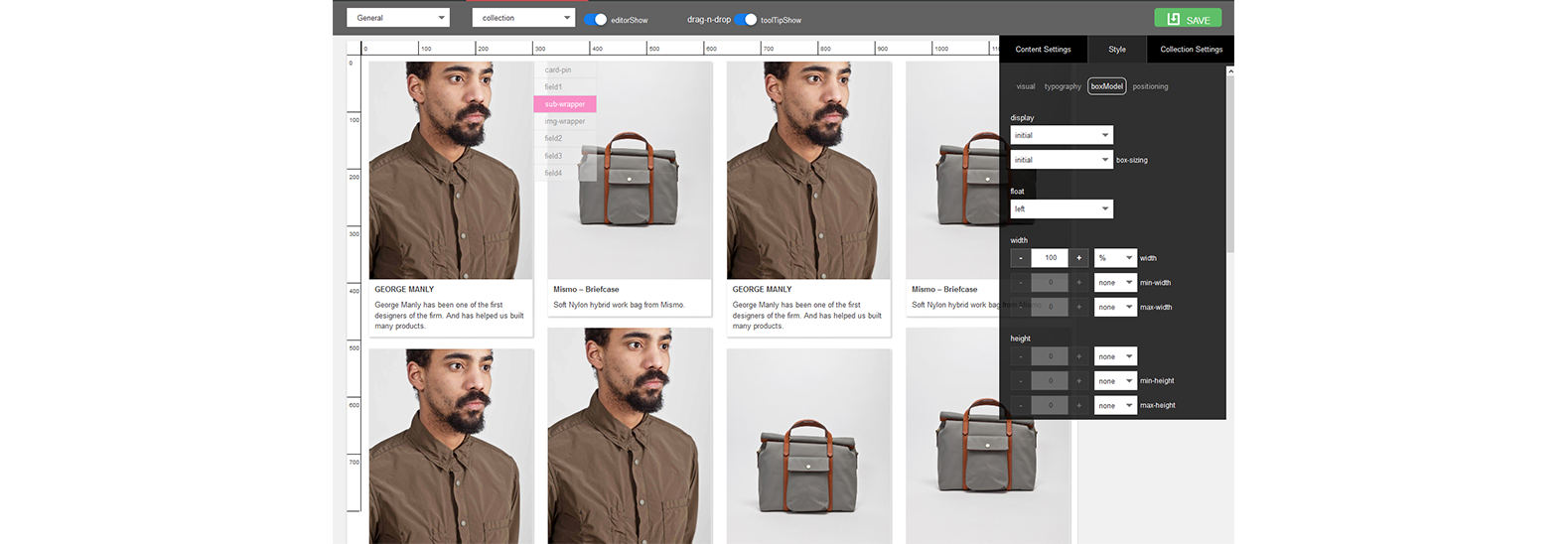Switch to the Content Settings tab
The height and width of the screenshot is (544, 1568).
tap(1043, 50)
